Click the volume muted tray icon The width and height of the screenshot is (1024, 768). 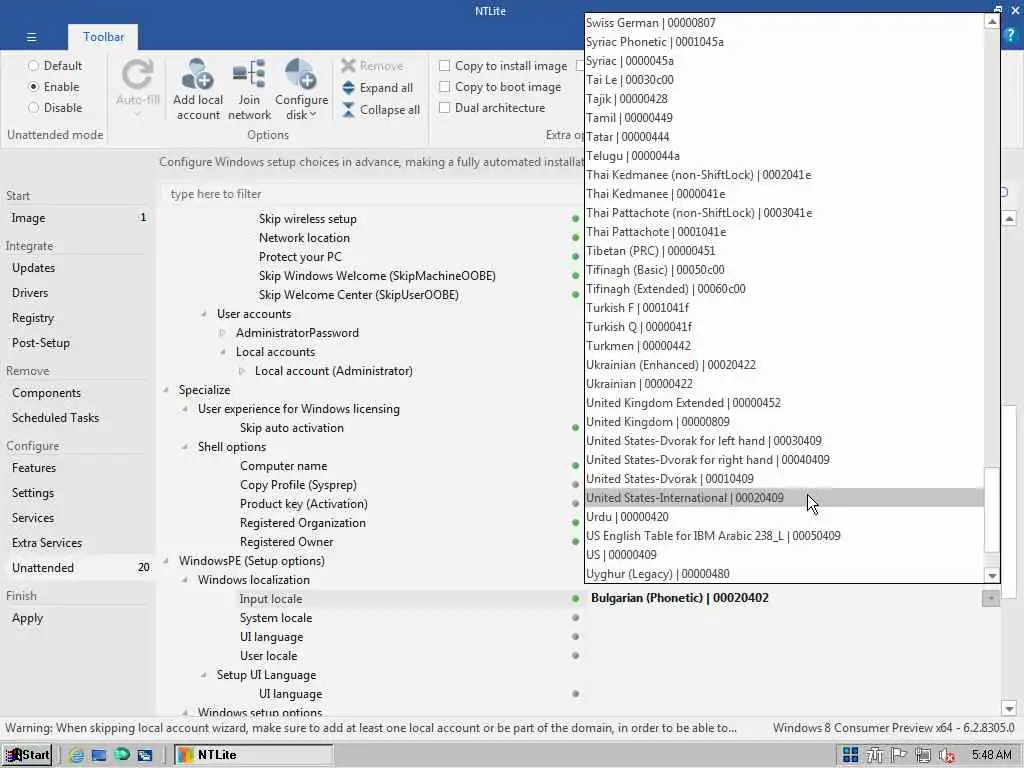947,756
